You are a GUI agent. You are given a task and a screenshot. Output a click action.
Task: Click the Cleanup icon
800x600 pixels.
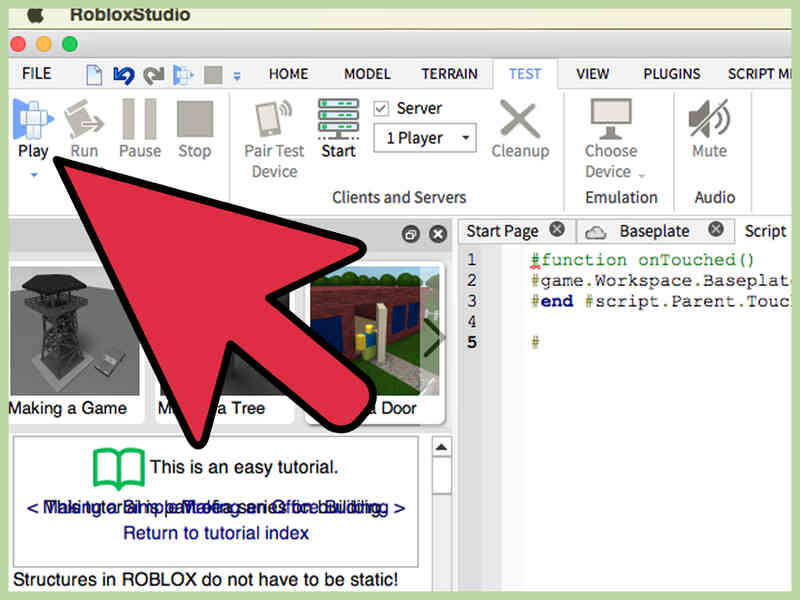pos(519,119)
